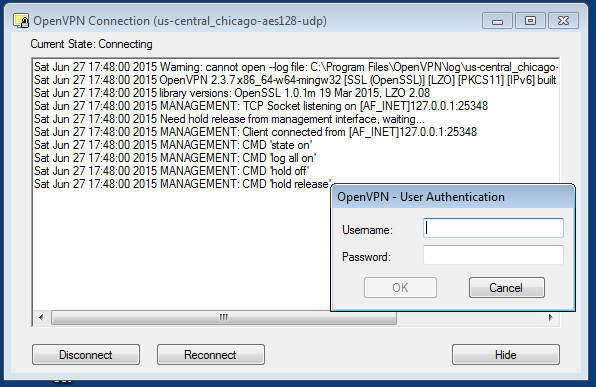Select the 'OpenVPN 2.3.7 x86_64-w64-mingw32' log line
The height and width of the screenshot is (387, 596).
point(295,80)
